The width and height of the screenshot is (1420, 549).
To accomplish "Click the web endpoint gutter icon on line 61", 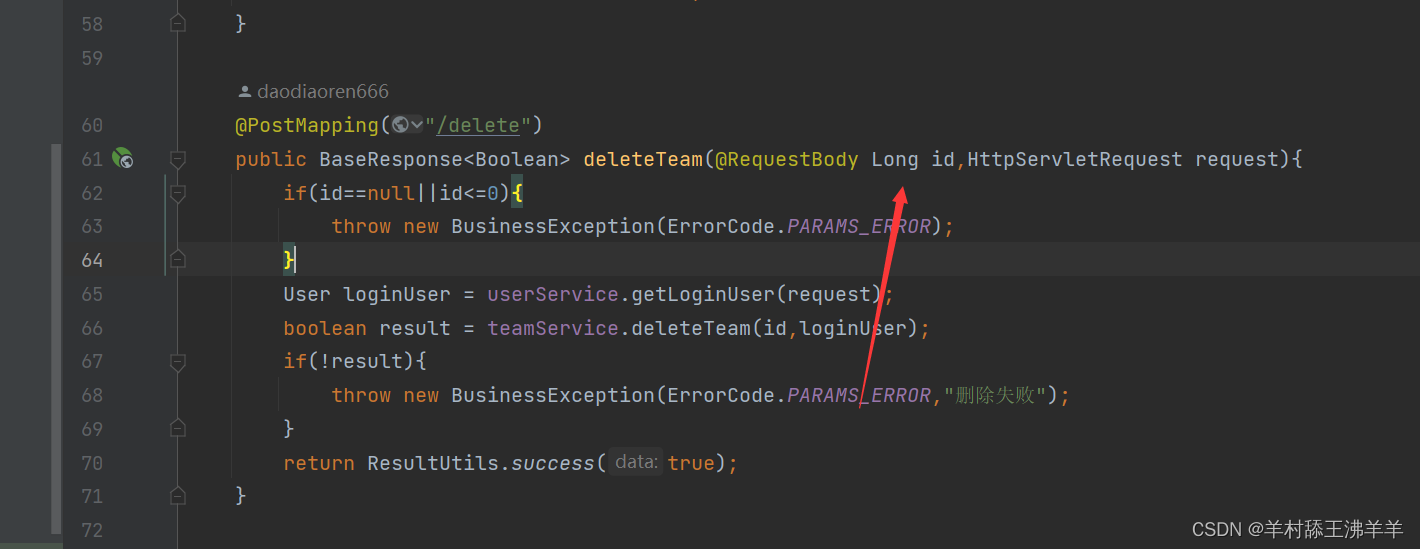I will tap(123, 158).
